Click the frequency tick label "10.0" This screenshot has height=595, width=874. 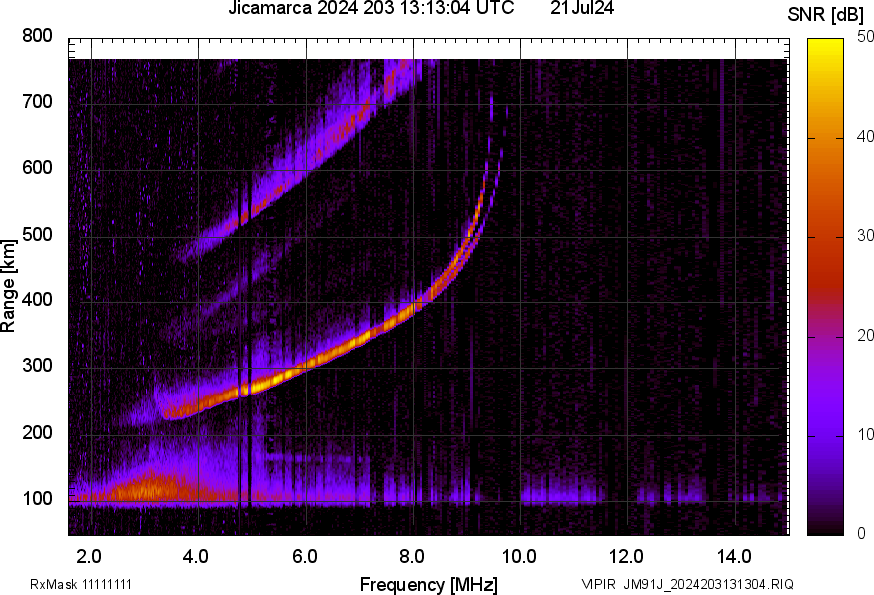(x=519, y=556)
